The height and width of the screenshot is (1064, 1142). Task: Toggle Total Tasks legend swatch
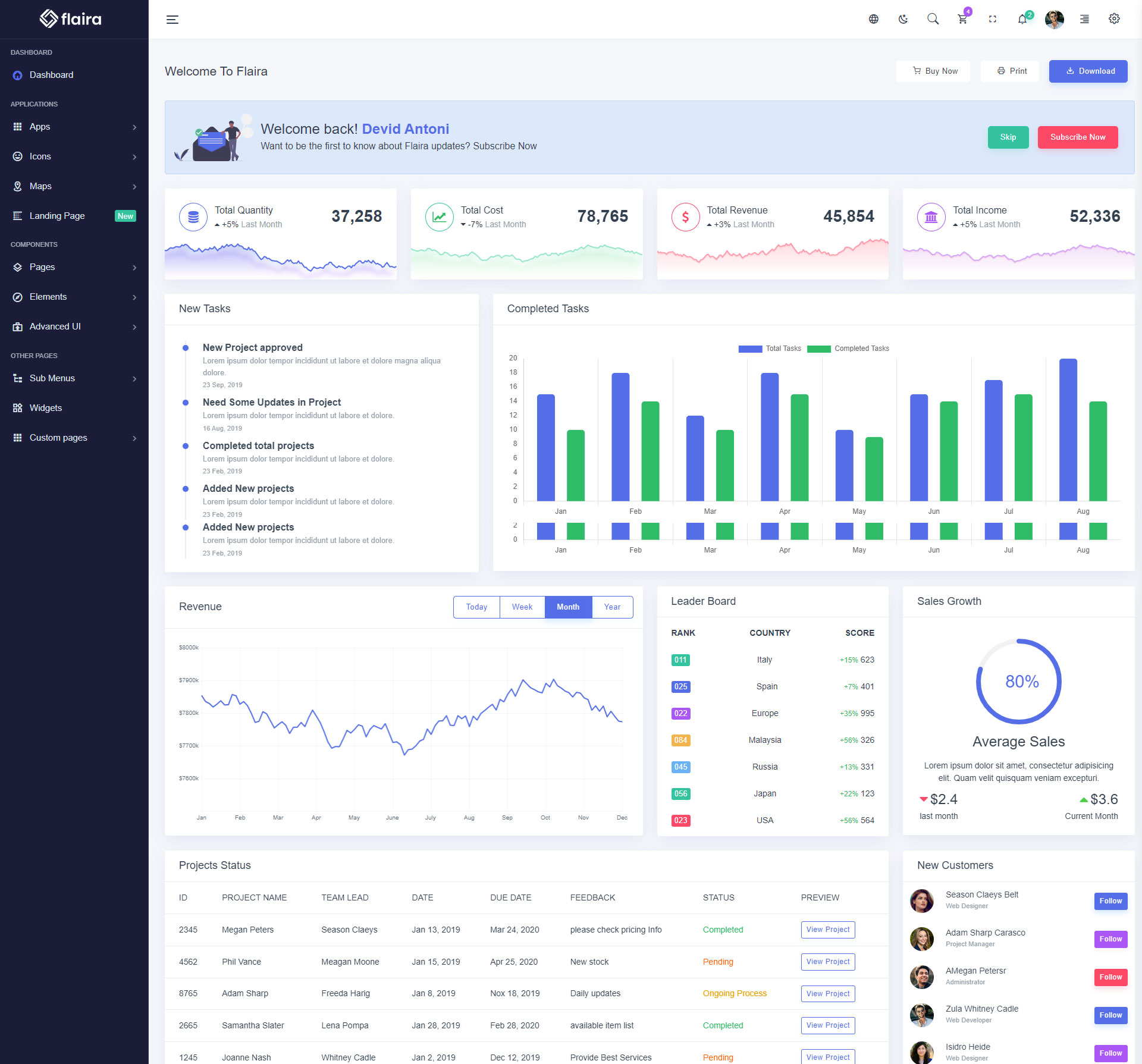750,349
